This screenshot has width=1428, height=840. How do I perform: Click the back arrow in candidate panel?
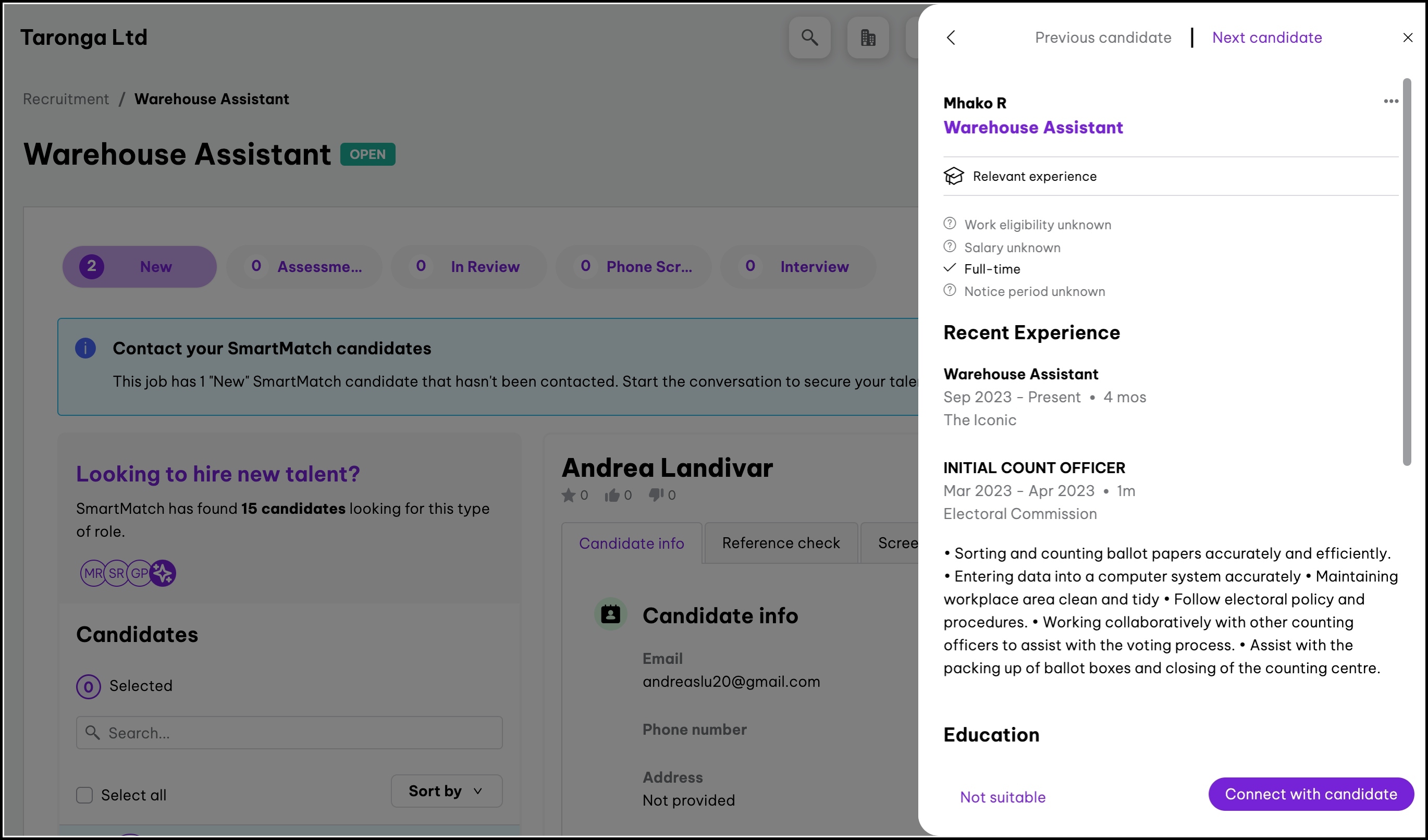[951, 38]
